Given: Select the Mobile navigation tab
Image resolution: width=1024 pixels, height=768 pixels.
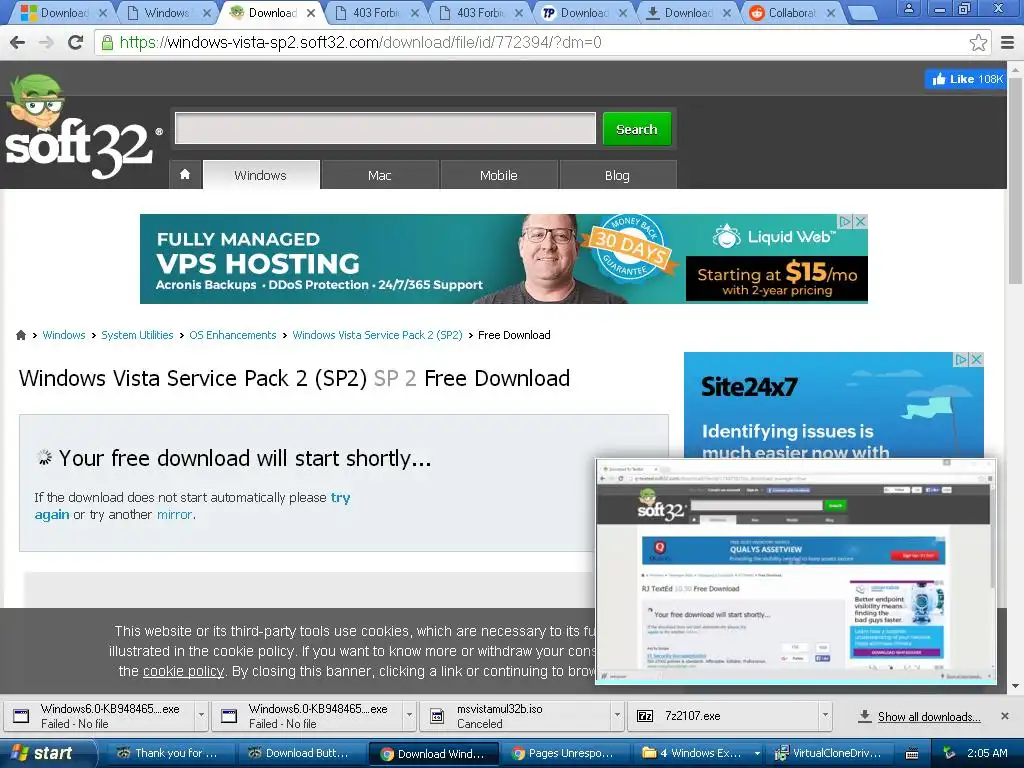Looking at the screenshot, I should pyautogui.click(x=498, y=175).
